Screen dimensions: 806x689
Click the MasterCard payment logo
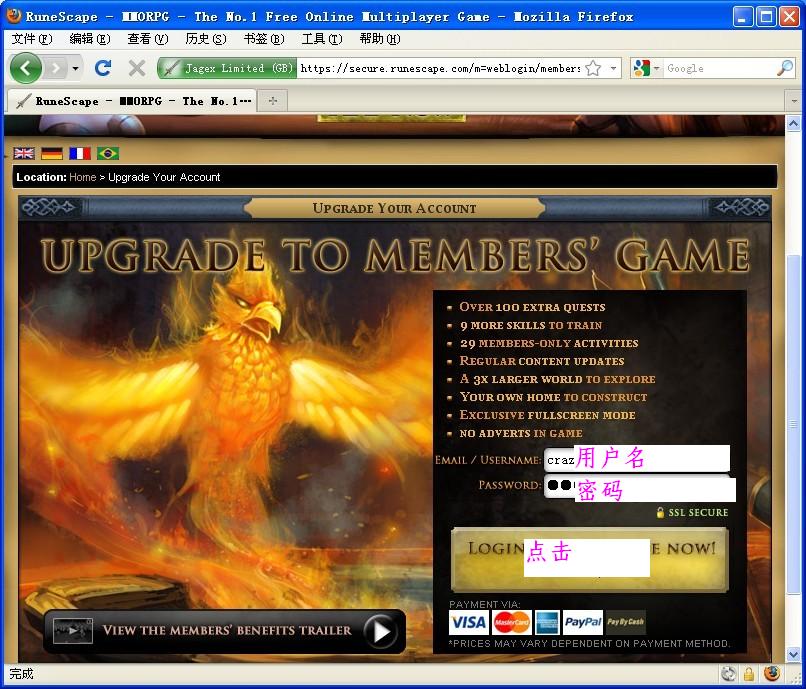click(511, 623)
